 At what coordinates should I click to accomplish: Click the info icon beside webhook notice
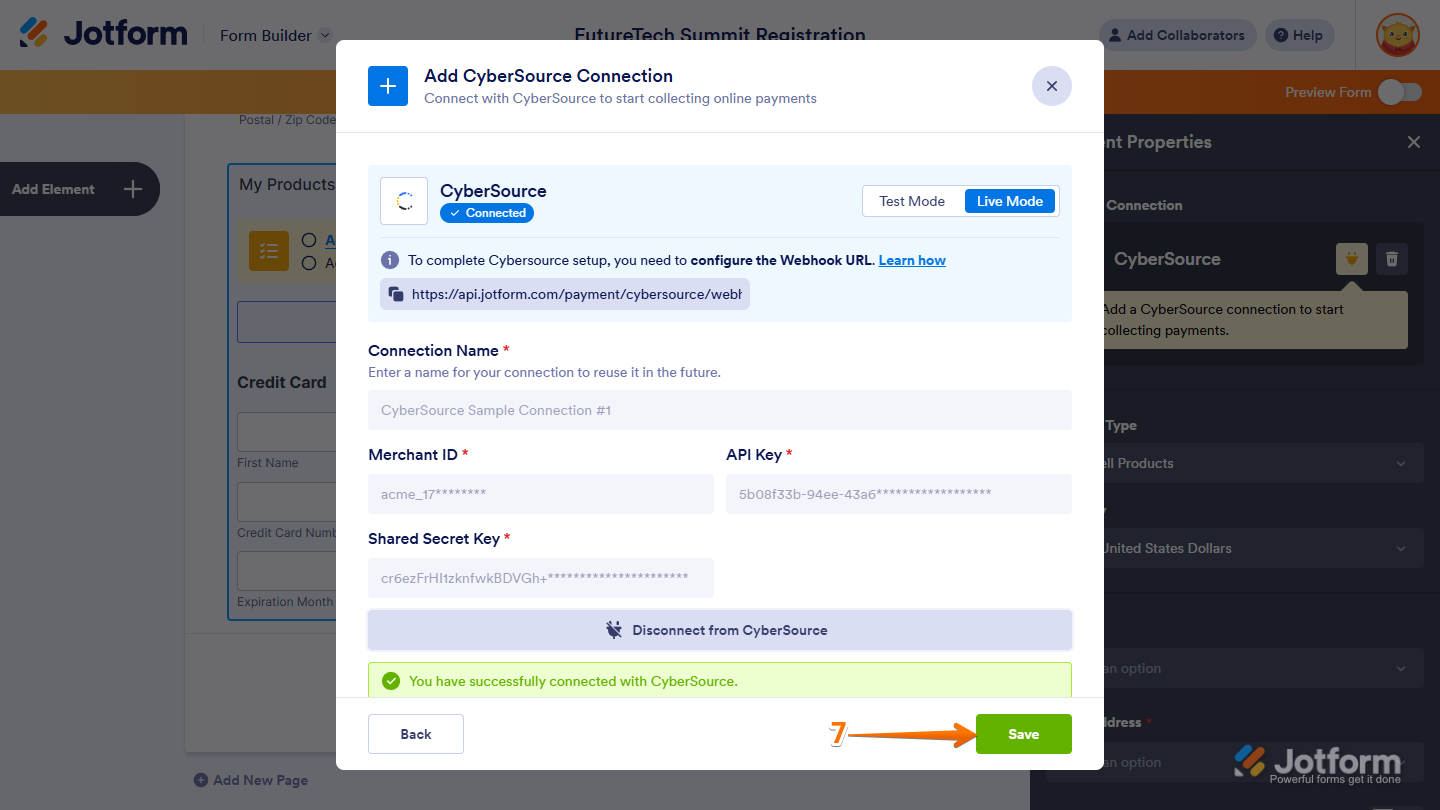coord(390,260)
